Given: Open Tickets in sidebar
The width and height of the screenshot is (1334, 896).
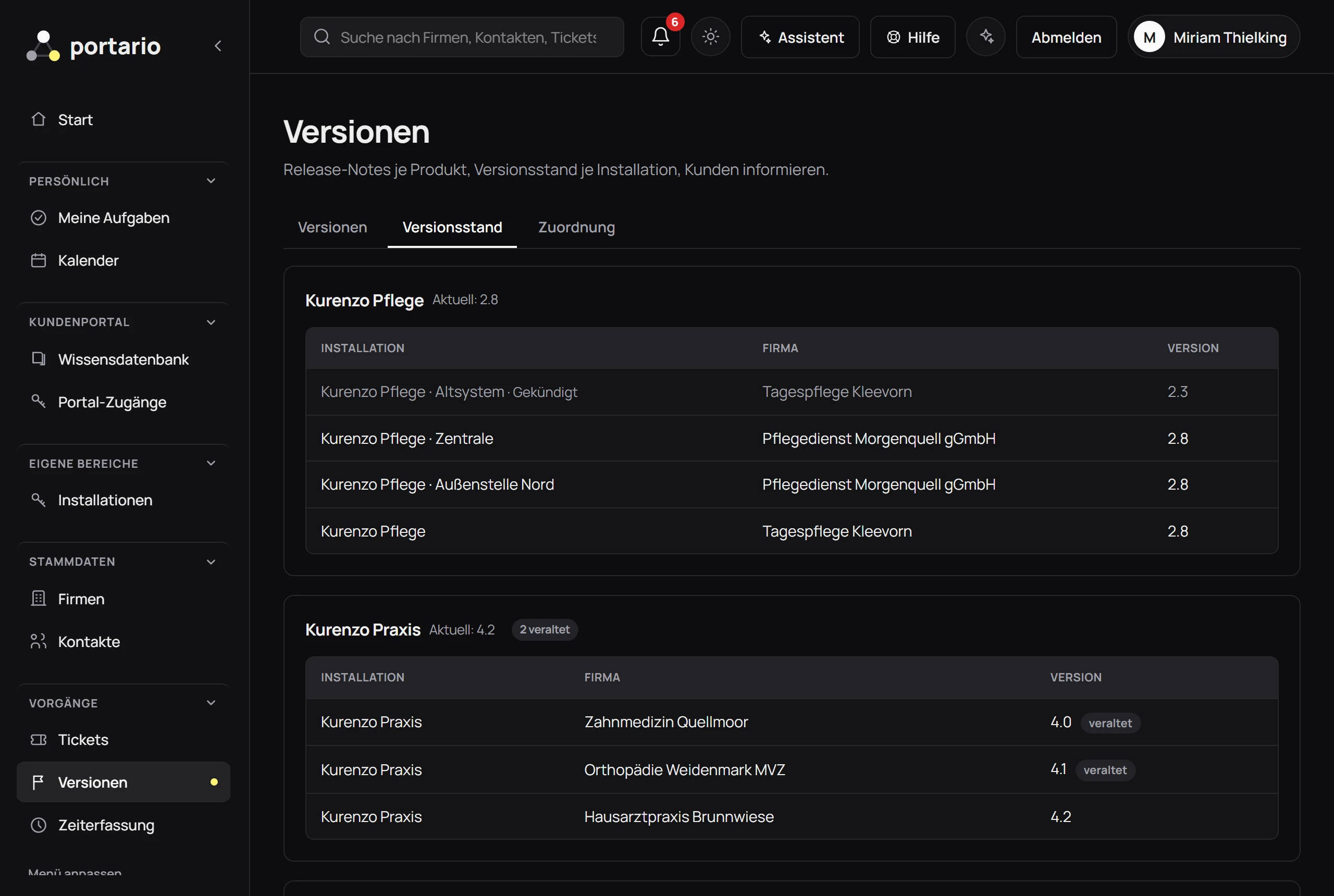Looking at the screenshot, I should pos(123,739).
